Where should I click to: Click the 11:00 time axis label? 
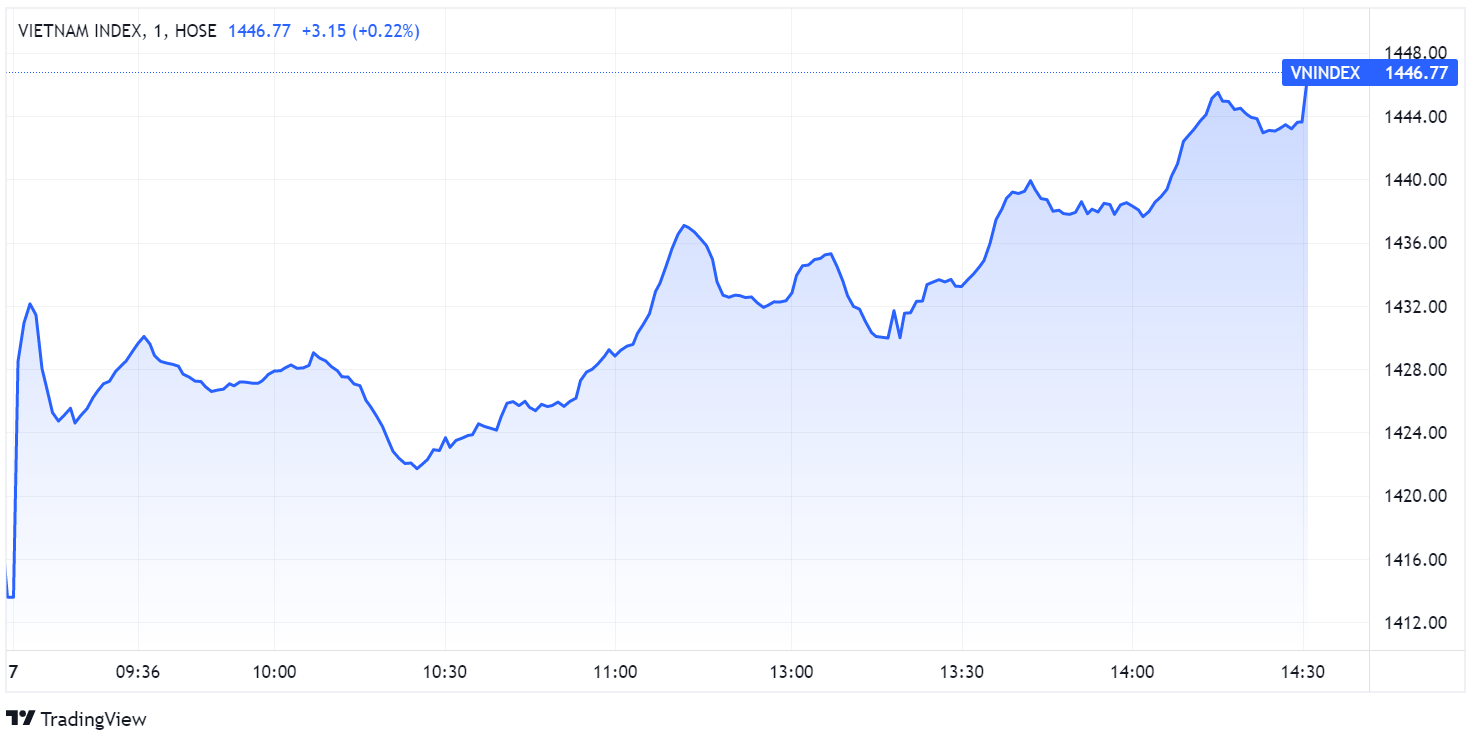click(x=615, y=672)
